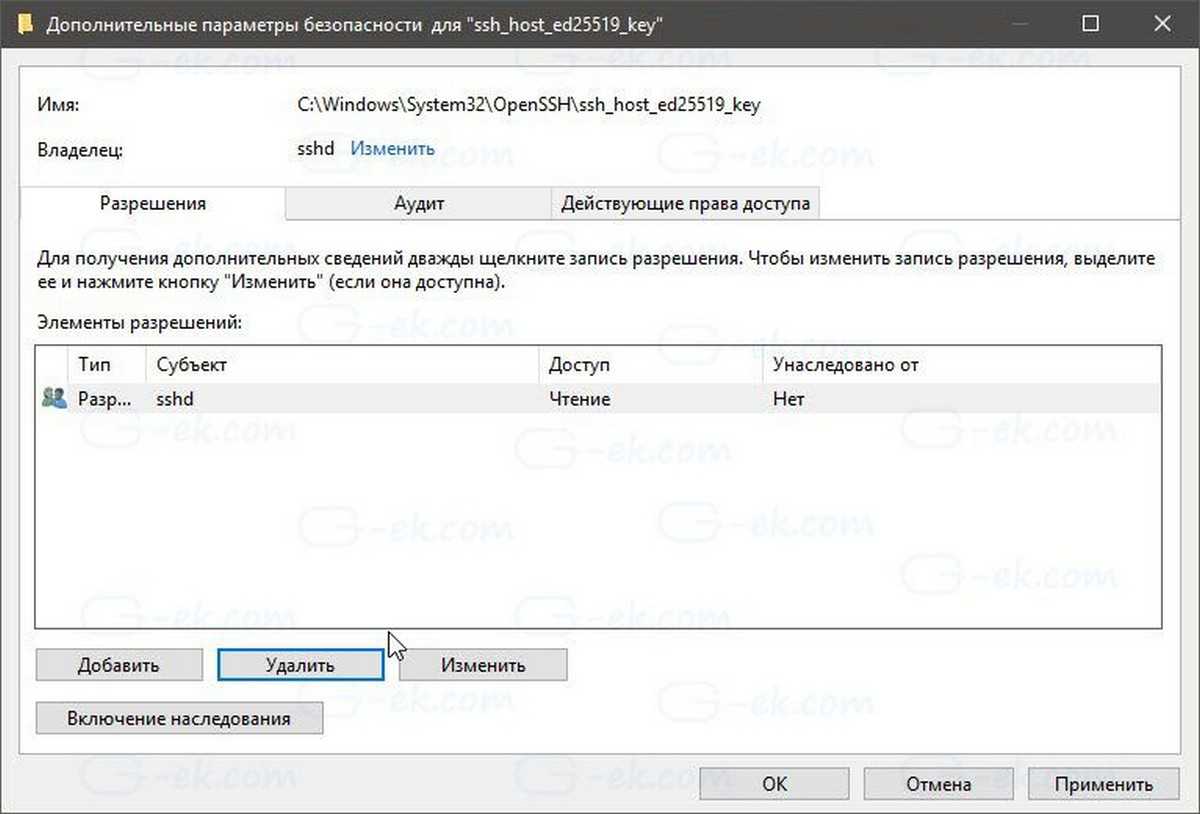This screenshot has height=814, width=1200.
Task: Click the Применить button
Action: [x=1103, y=784]
